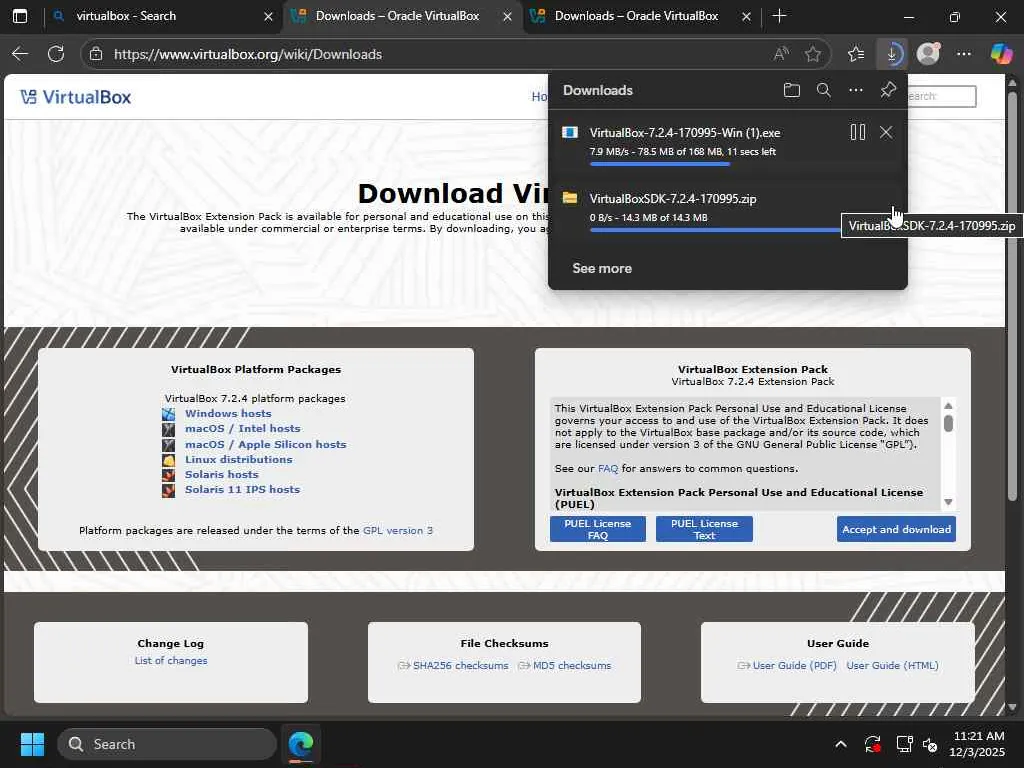
Task: Close the last Downloads – Oracle VirtualBox tab
Action: tap(746, 16)
